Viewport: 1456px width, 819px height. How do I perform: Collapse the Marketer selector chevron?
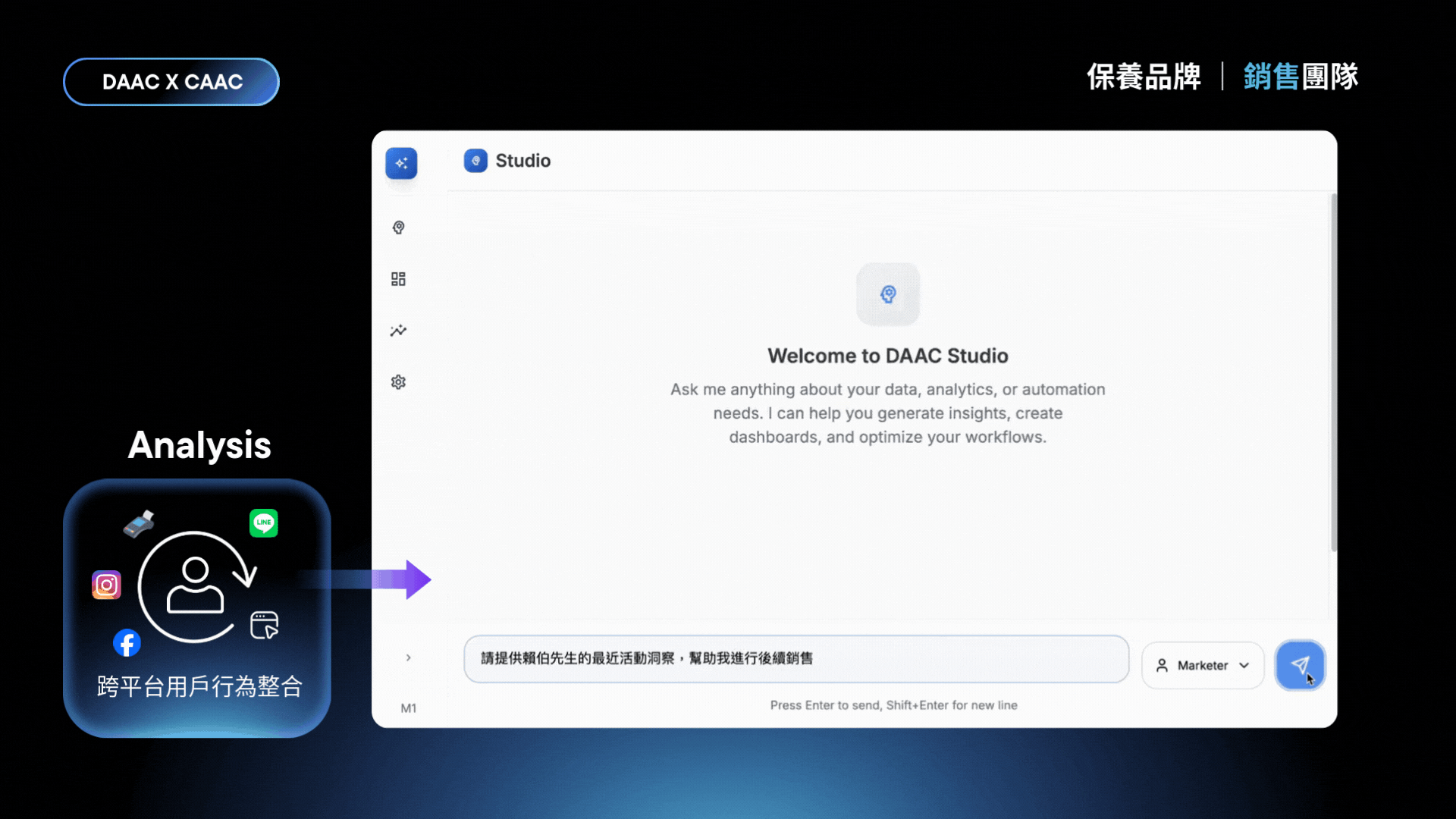click(1243, 665)
